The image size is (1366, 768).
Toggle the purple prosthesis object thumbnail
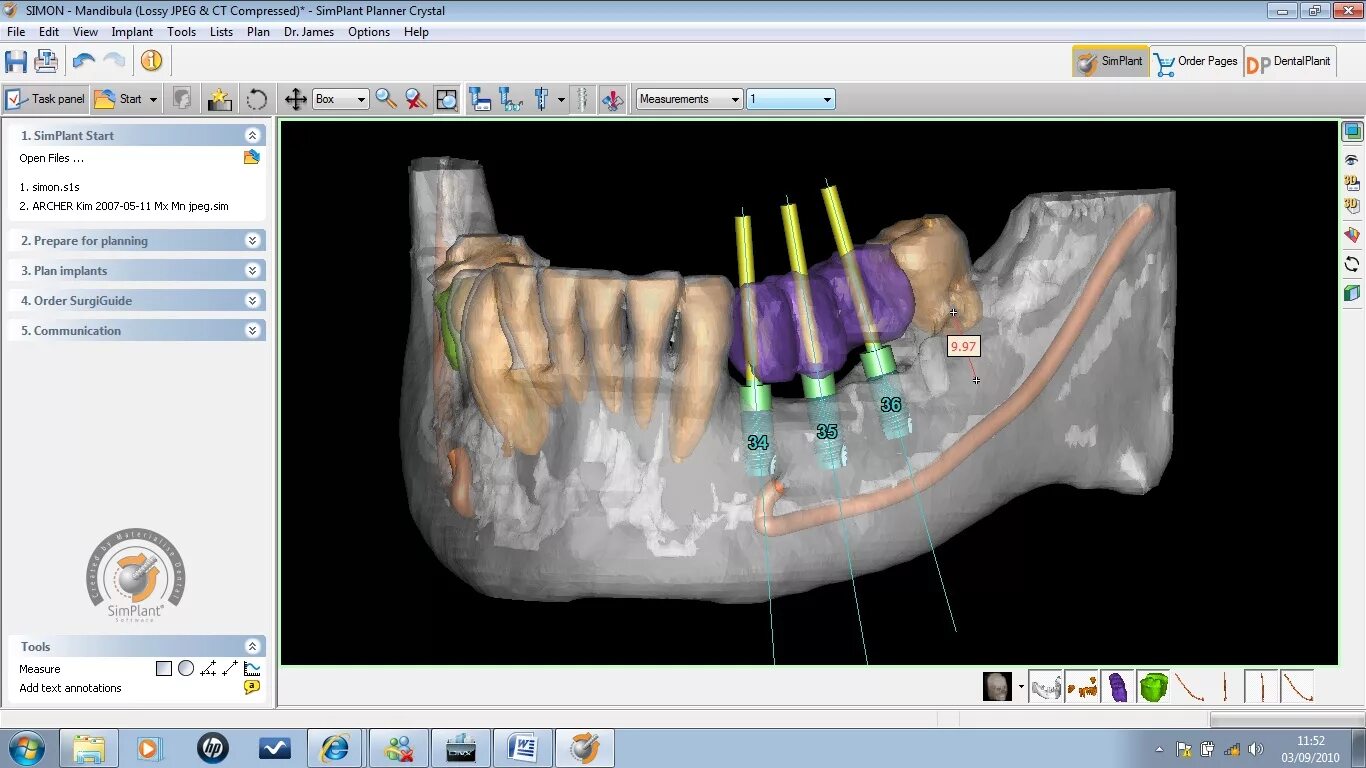pyautogui.click(x=1118, y=686)
